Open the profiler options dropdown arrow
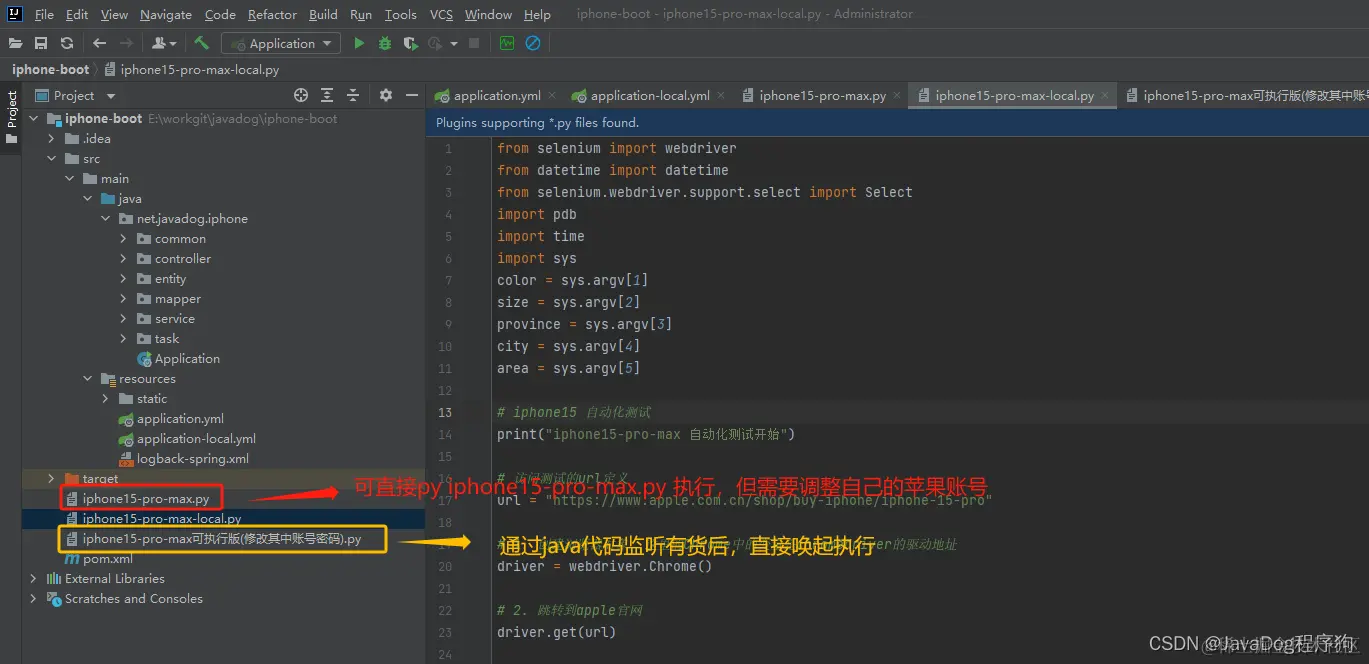Image resolution: width=1369 pixels, height=664 pixels. 454,43
